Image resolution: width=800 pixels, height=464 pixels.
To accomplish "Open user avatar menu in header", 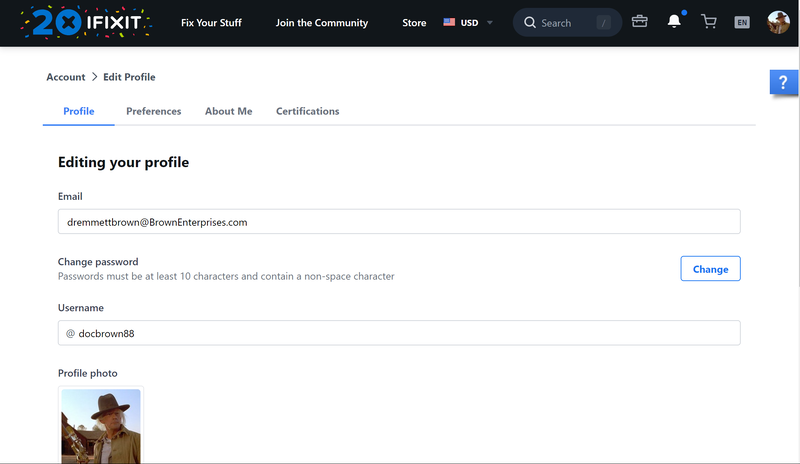I will 778,22.
